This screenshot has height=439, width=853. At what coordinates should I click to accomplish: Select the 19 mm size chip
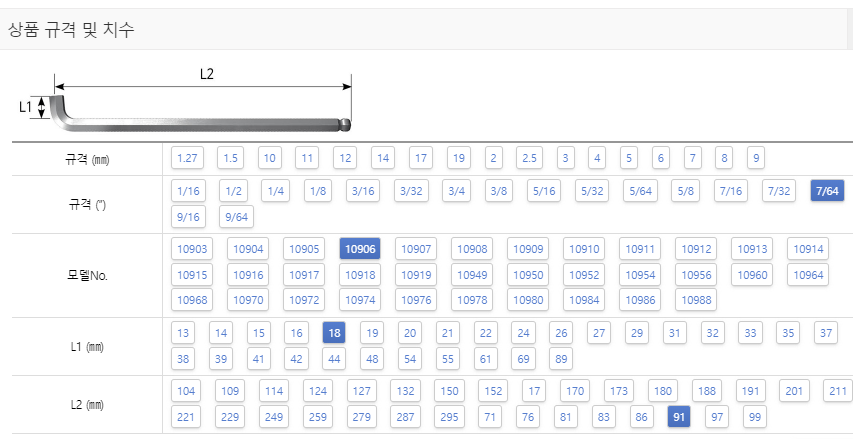[459, 158]
